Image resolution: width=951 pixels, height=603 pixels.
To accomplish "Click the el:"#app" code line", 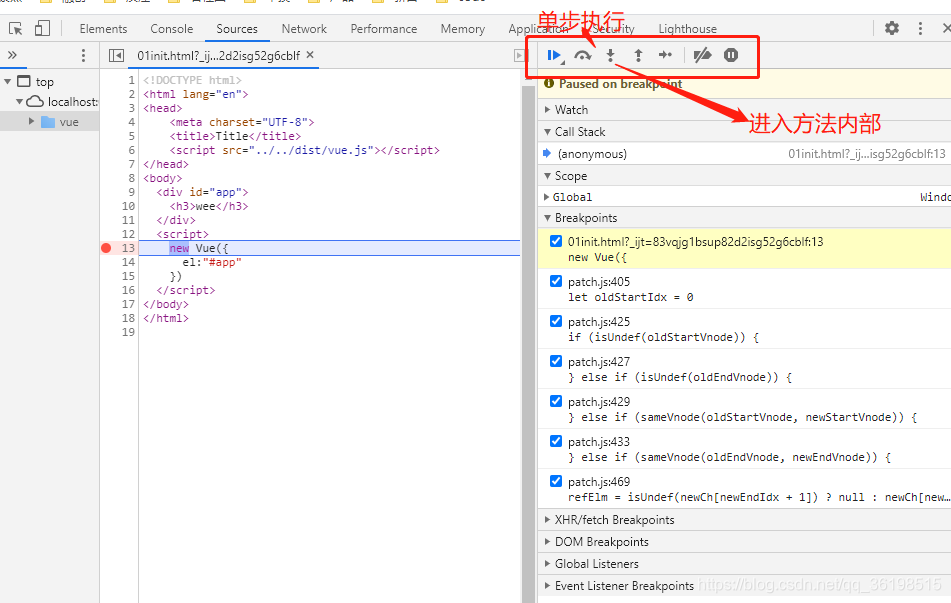I will [212, 262].
